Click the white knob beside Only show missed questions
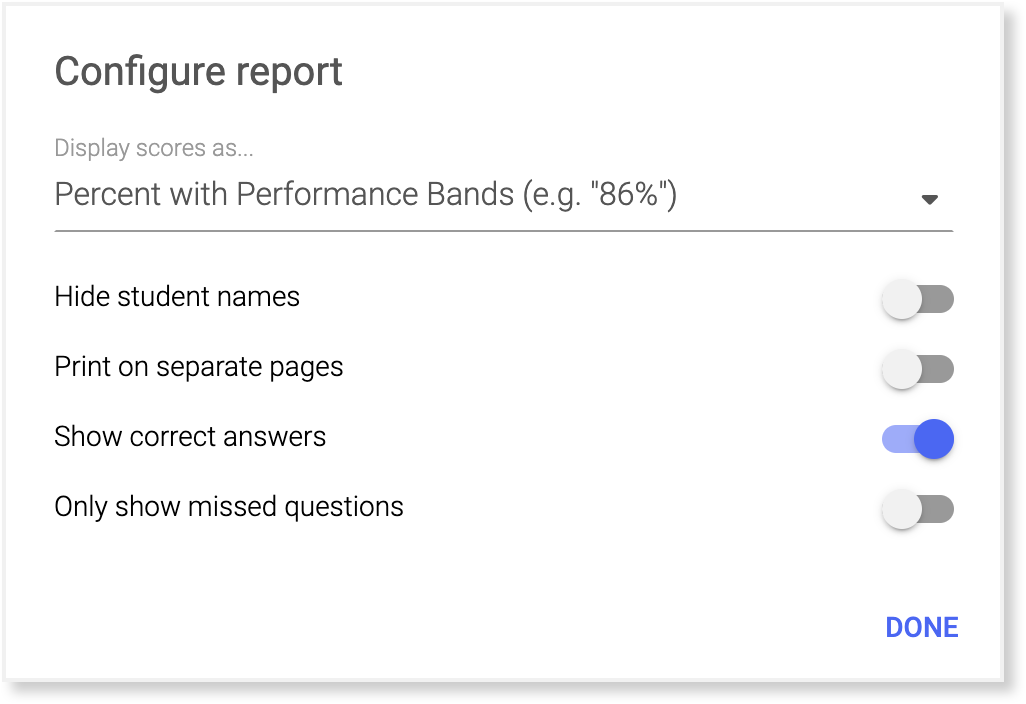Image resolution: width=1026 pixels, height=704 pixels. click(x=901, y=509)
